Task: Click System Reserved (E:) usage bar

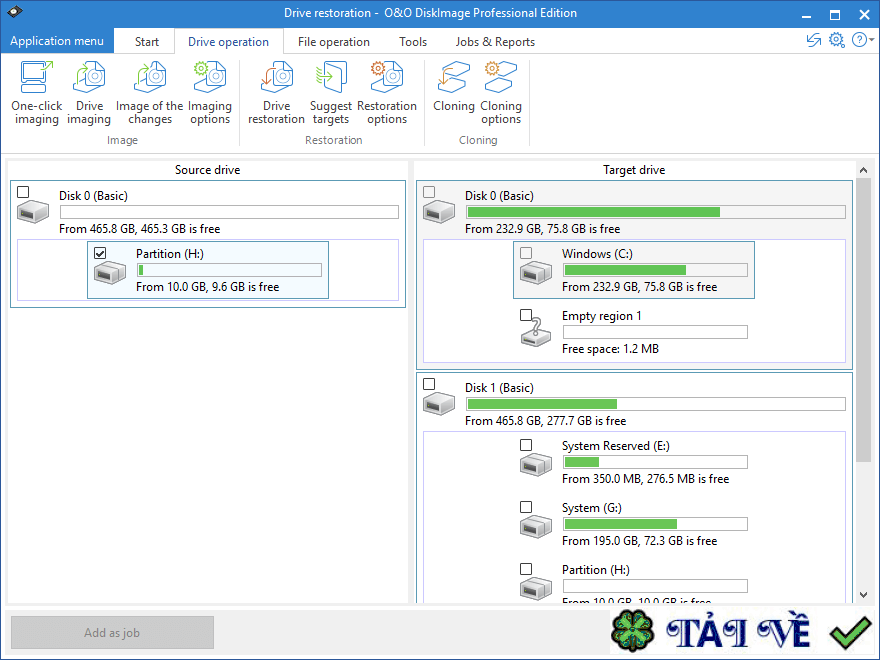Action: pos(655,462)
